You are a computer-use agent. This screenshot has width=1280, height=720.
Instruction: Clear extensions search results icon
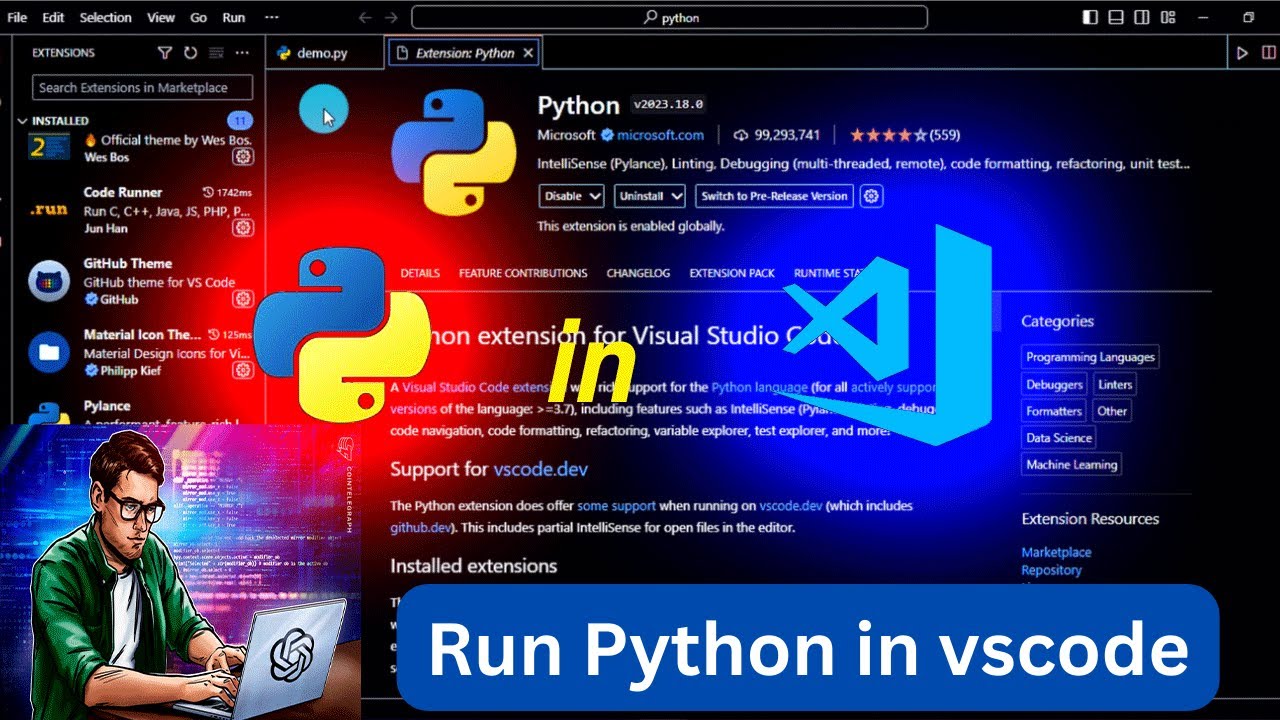(x=215, y=53)
